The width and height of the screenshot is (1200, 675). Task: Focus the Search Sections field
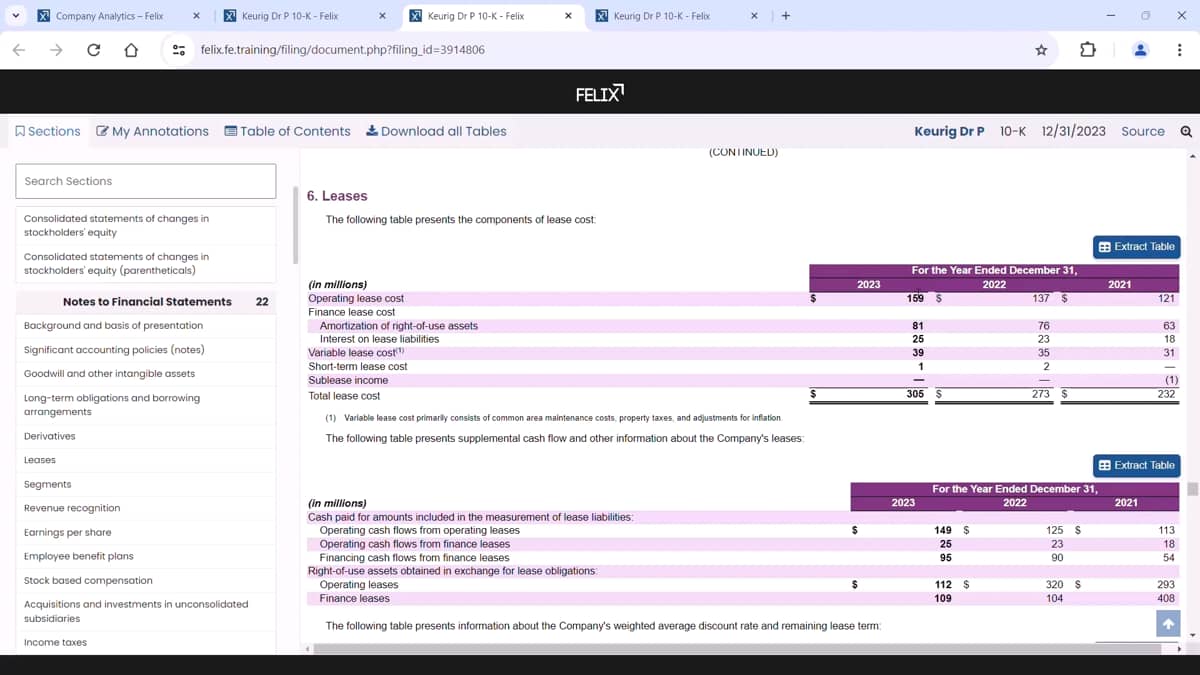tap(145, 181)
